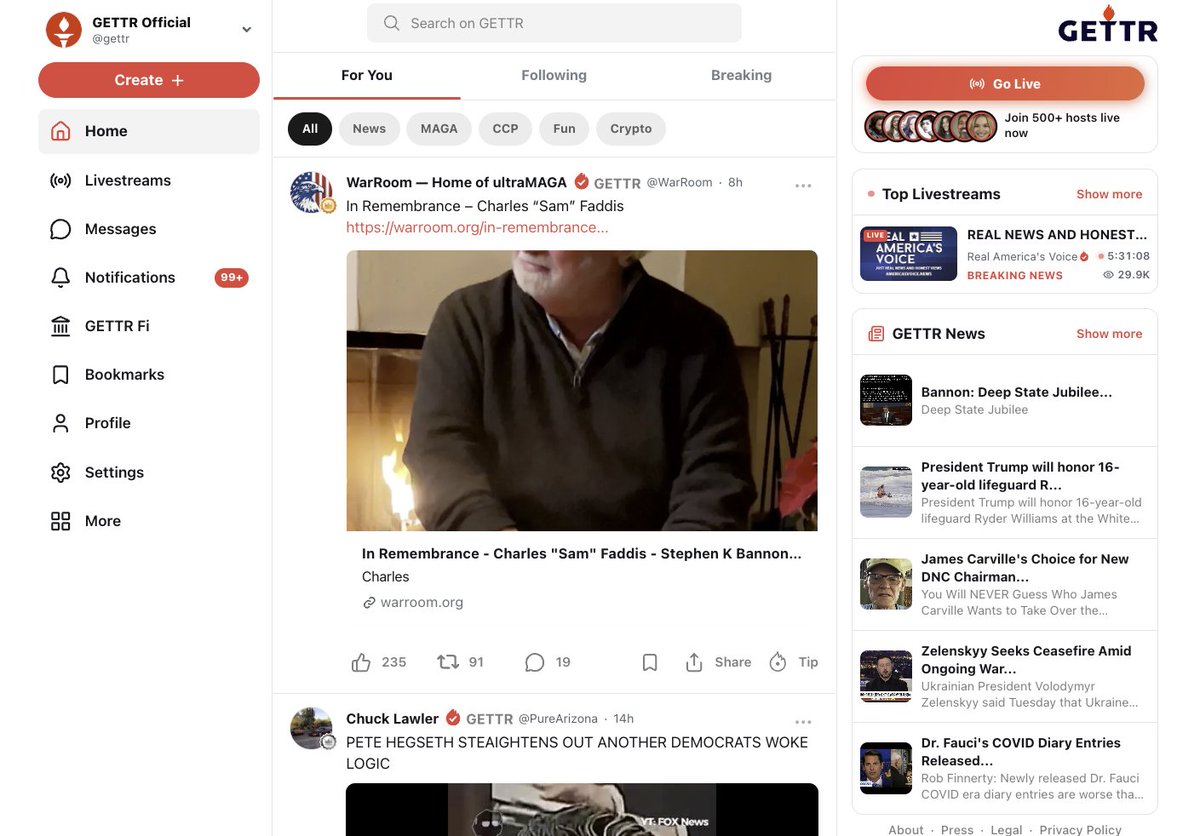This screenshot has height=836, width=1200.
Task: Open the Privacy Policy footer link
Action: coord(1080,829)
